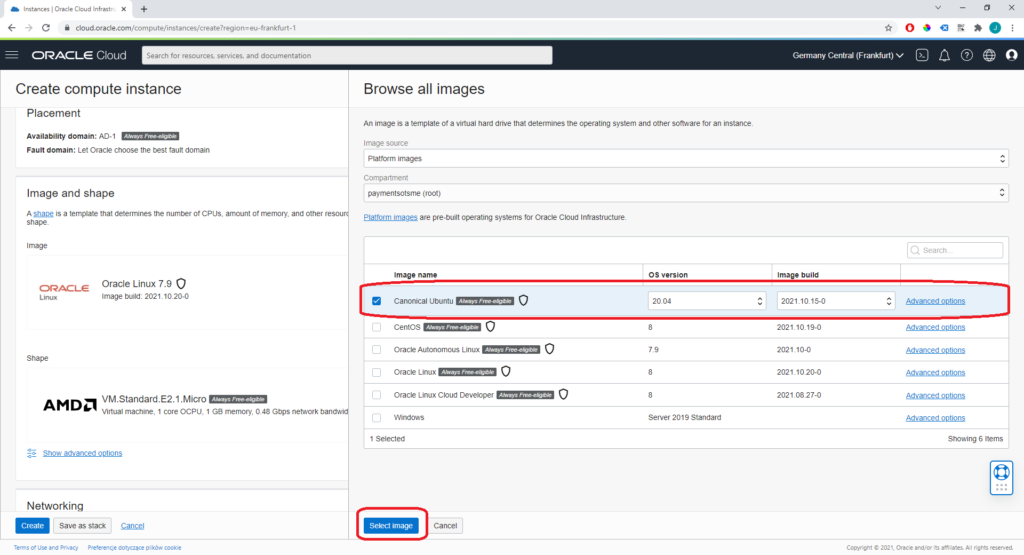
Task: Click the blue Create button
Action: (32, 526)
